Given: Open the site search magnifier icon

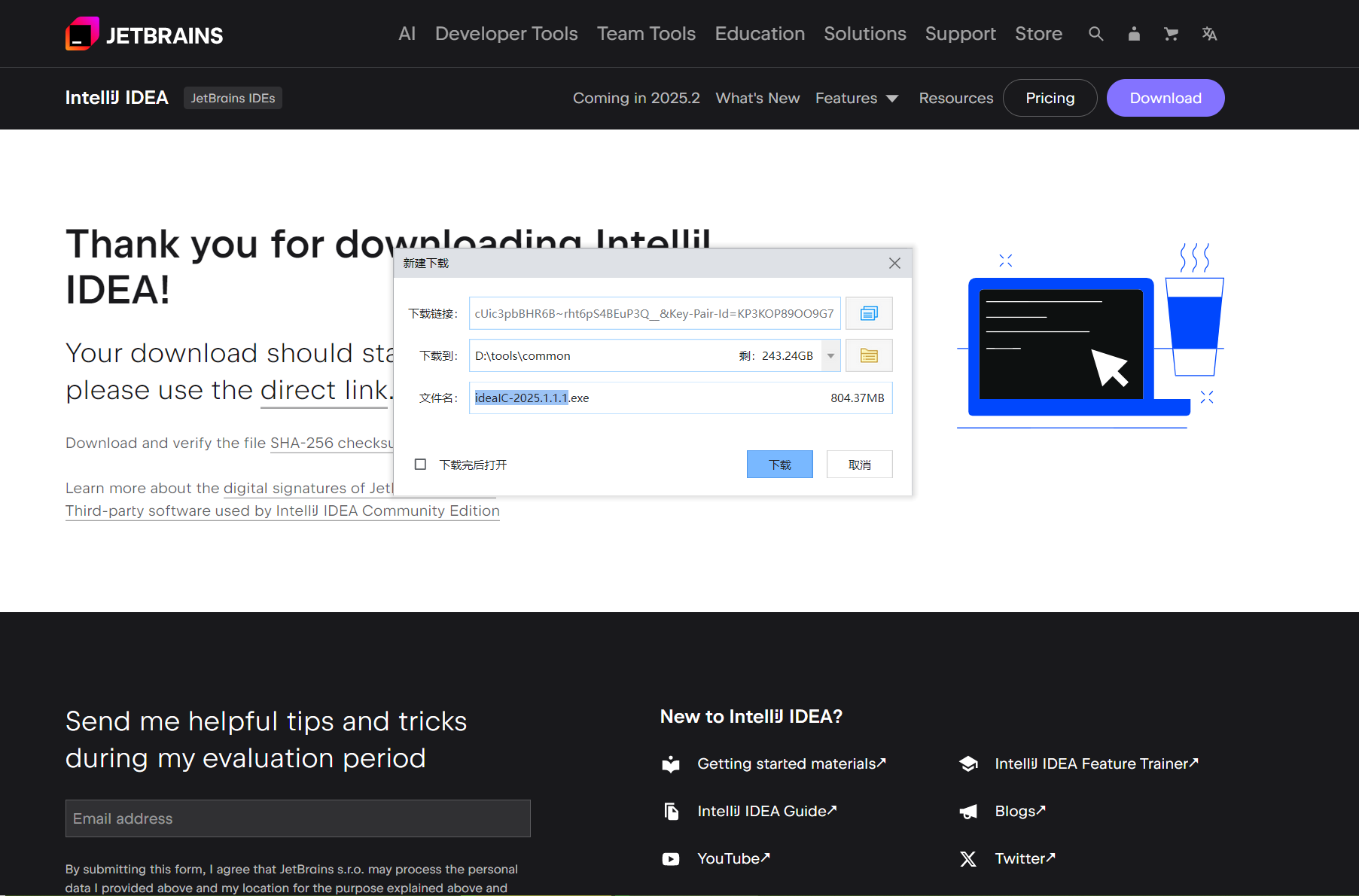Looking at the screenshot, I should tap(1096, 34).
